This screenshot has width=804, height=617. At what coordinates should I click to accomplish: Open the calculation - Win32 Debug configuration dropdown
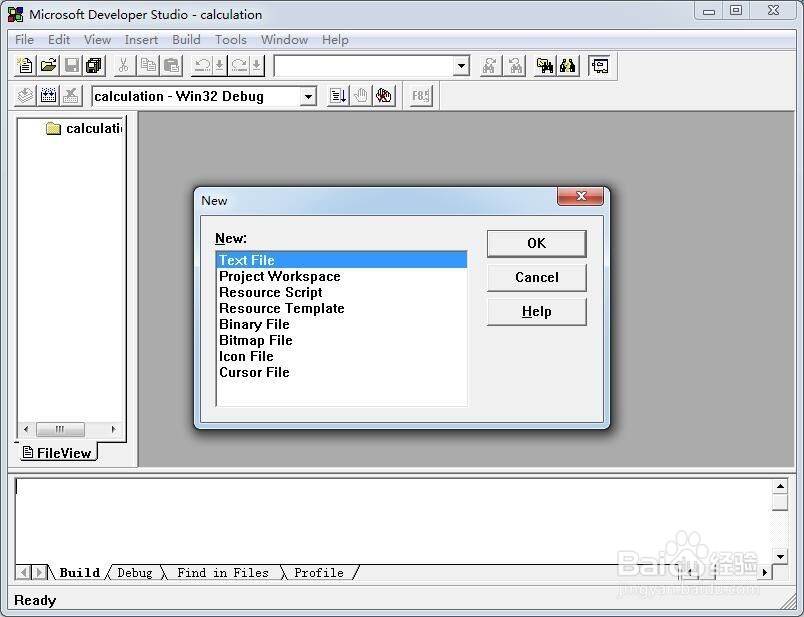click(x=308, y=96)
